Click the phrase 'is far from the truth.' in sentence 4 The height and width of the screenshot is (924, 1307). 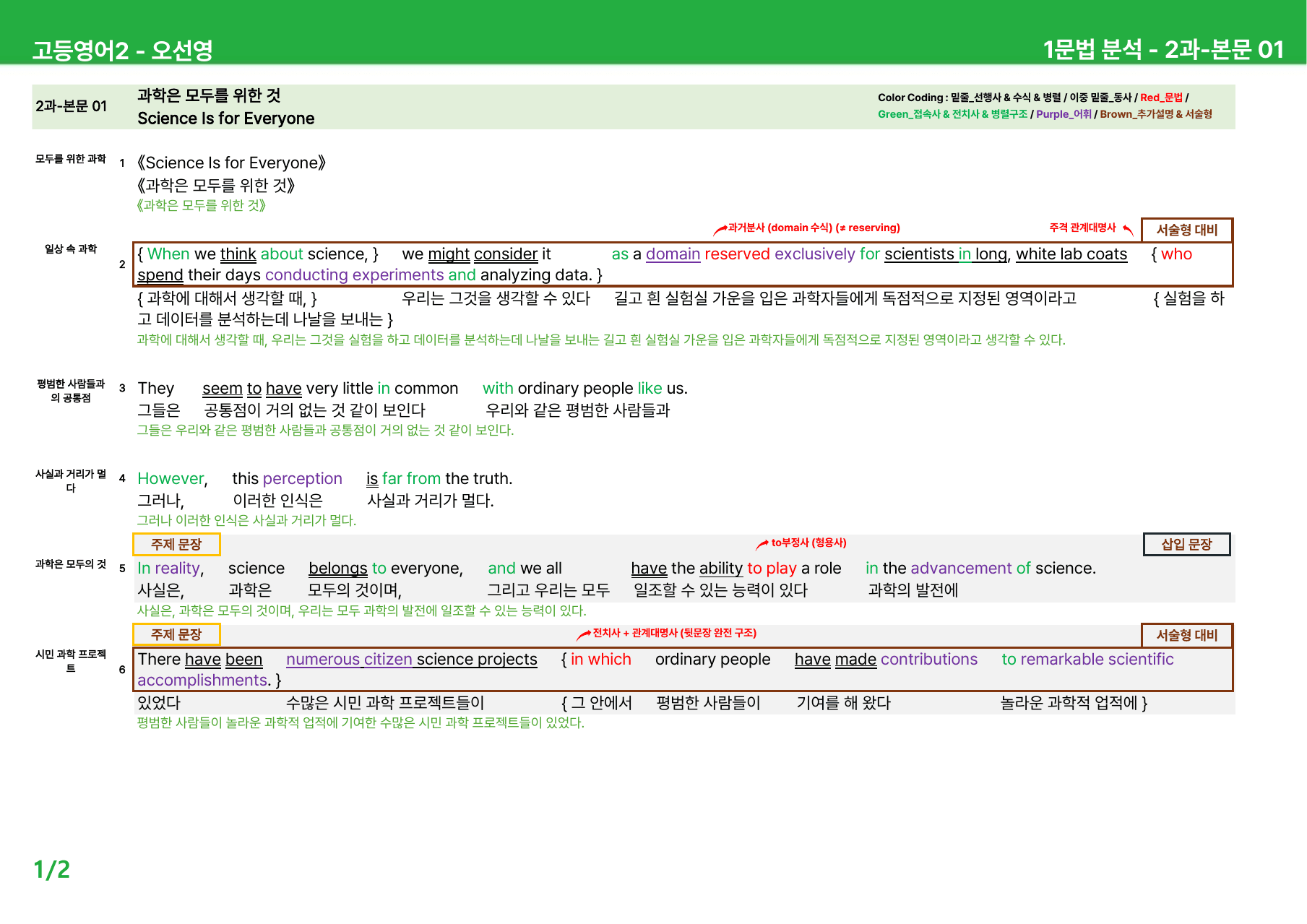point(439,479)
